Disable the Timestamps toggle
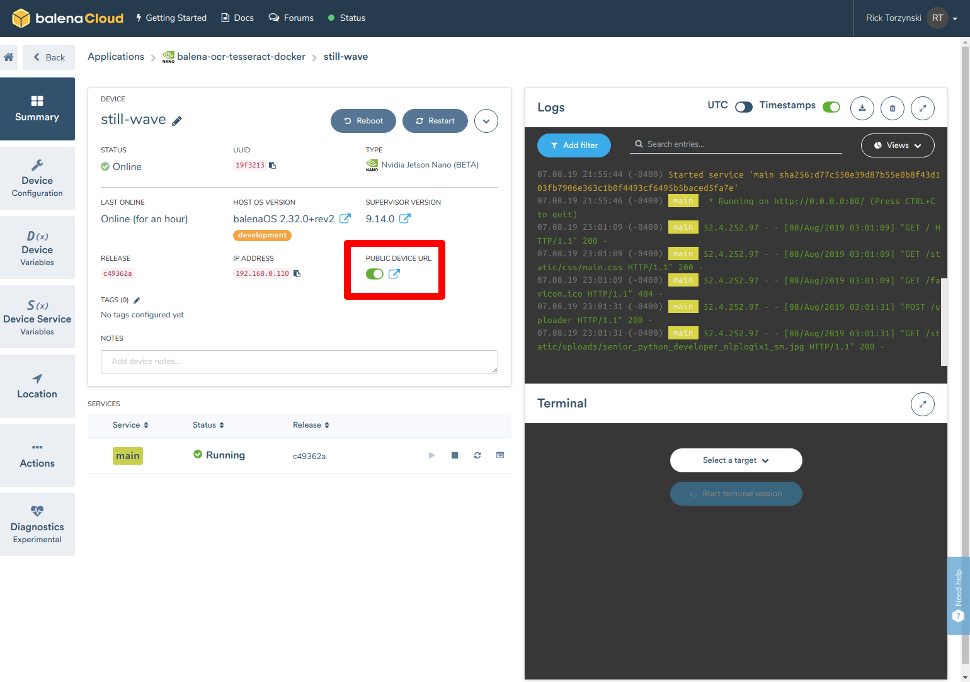970x682 pixels. coord(831,107)
